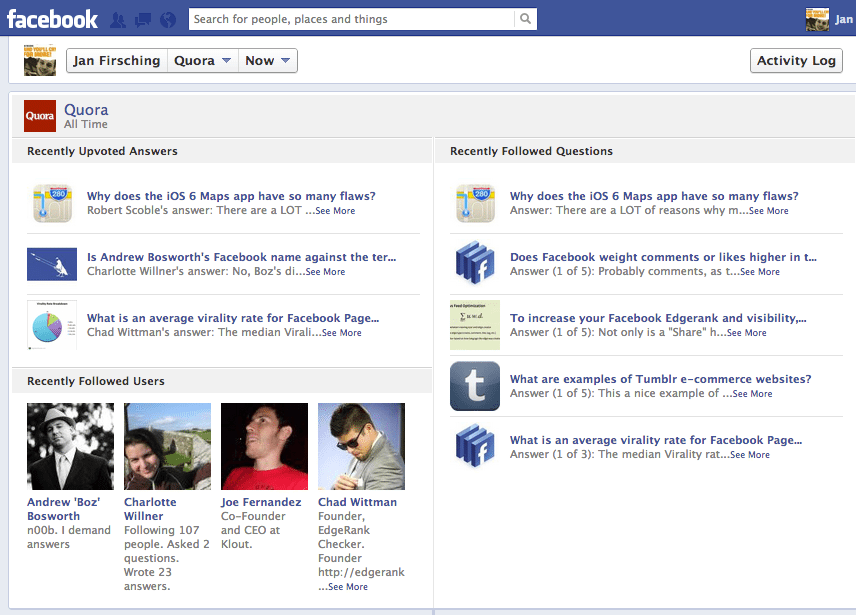Click profile thumbnail beside Jan Firsching button

tap(40, 60)
